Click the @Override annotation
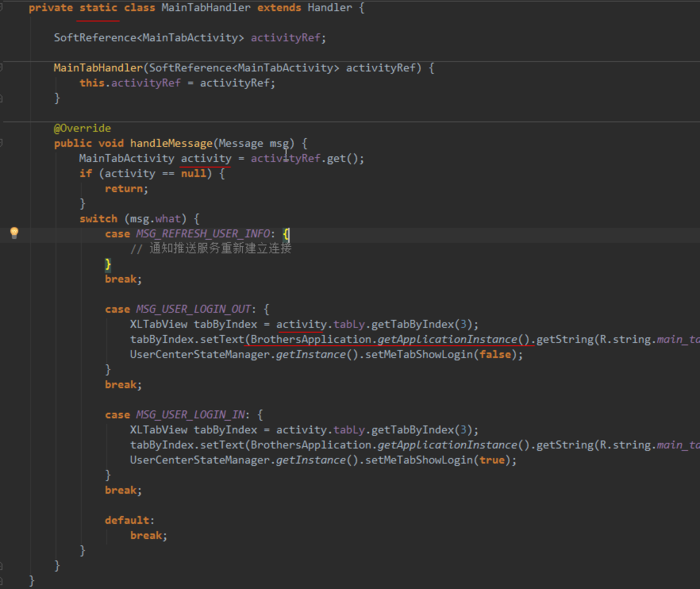 pyautogui.click(x=82, y=128)
